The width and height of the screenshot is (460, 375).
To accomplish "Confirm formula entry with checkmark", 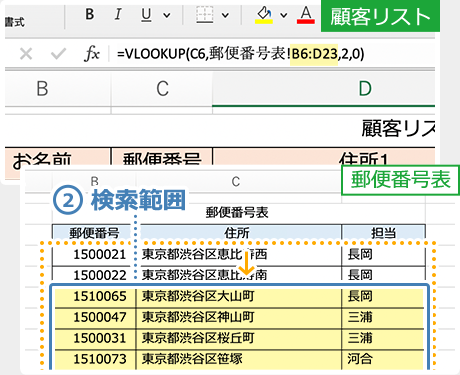I will click(58, 54).
